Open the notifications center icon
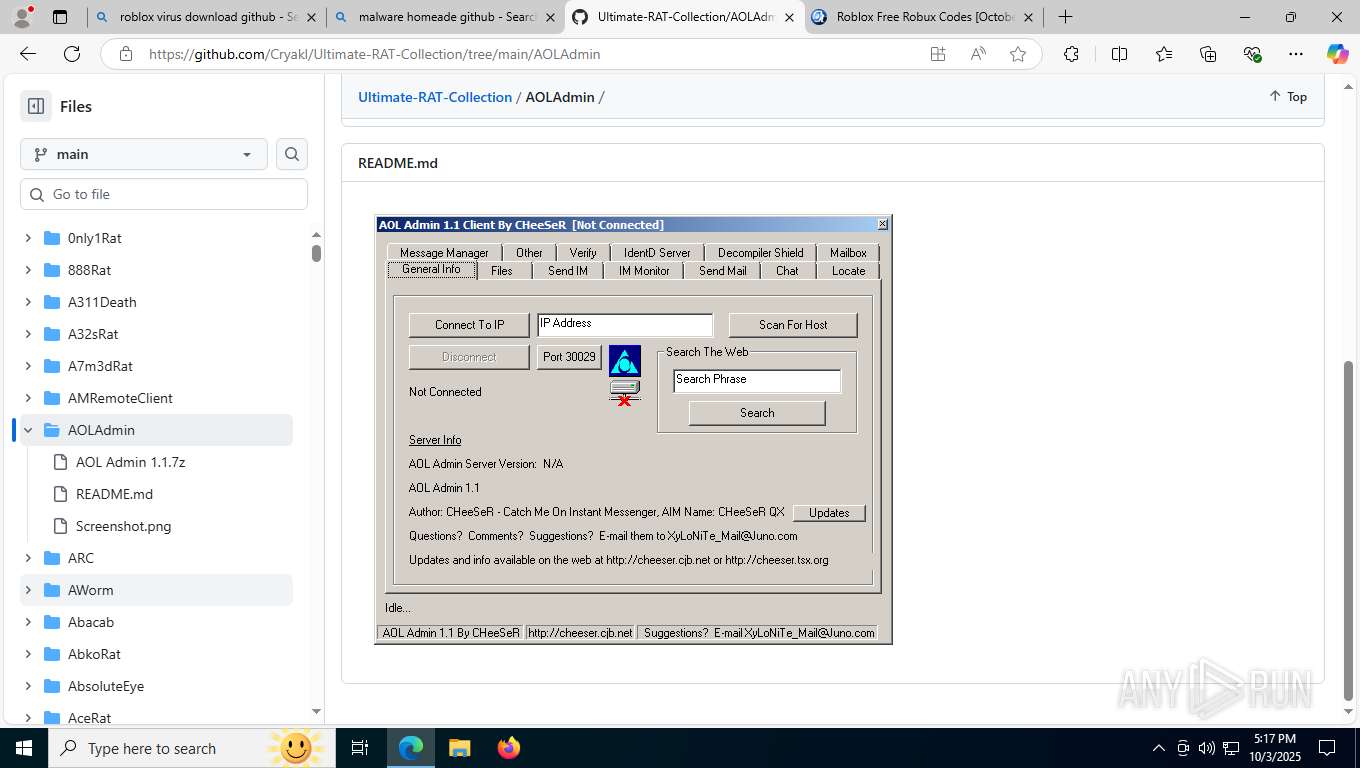Viewport: 1360px width, 768px height. coord(1327,748)
